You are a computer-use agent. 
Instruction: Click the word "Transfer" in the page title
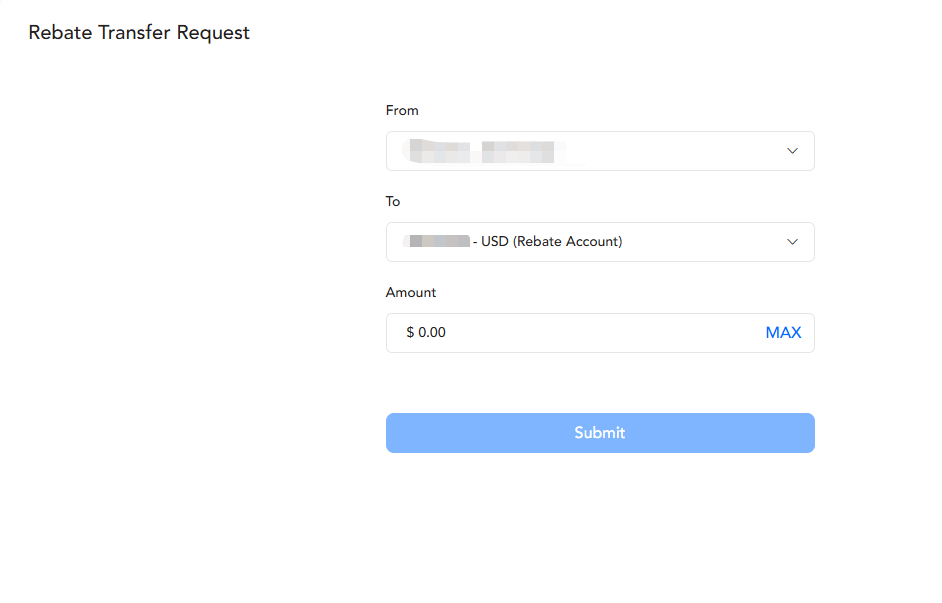(x=134, y=33)
